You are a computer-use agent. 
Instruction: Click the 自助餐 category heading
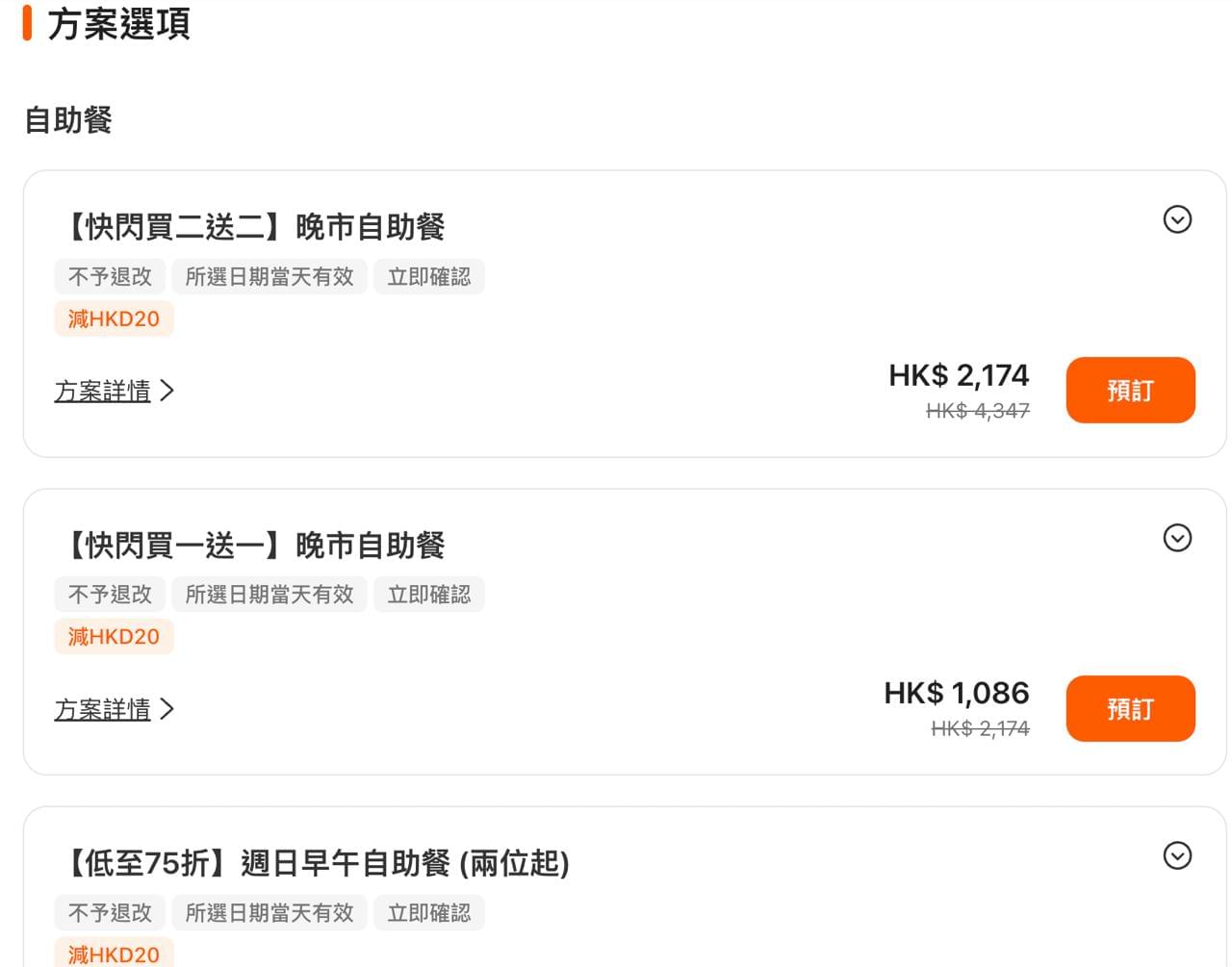click(x=68, y=120)
